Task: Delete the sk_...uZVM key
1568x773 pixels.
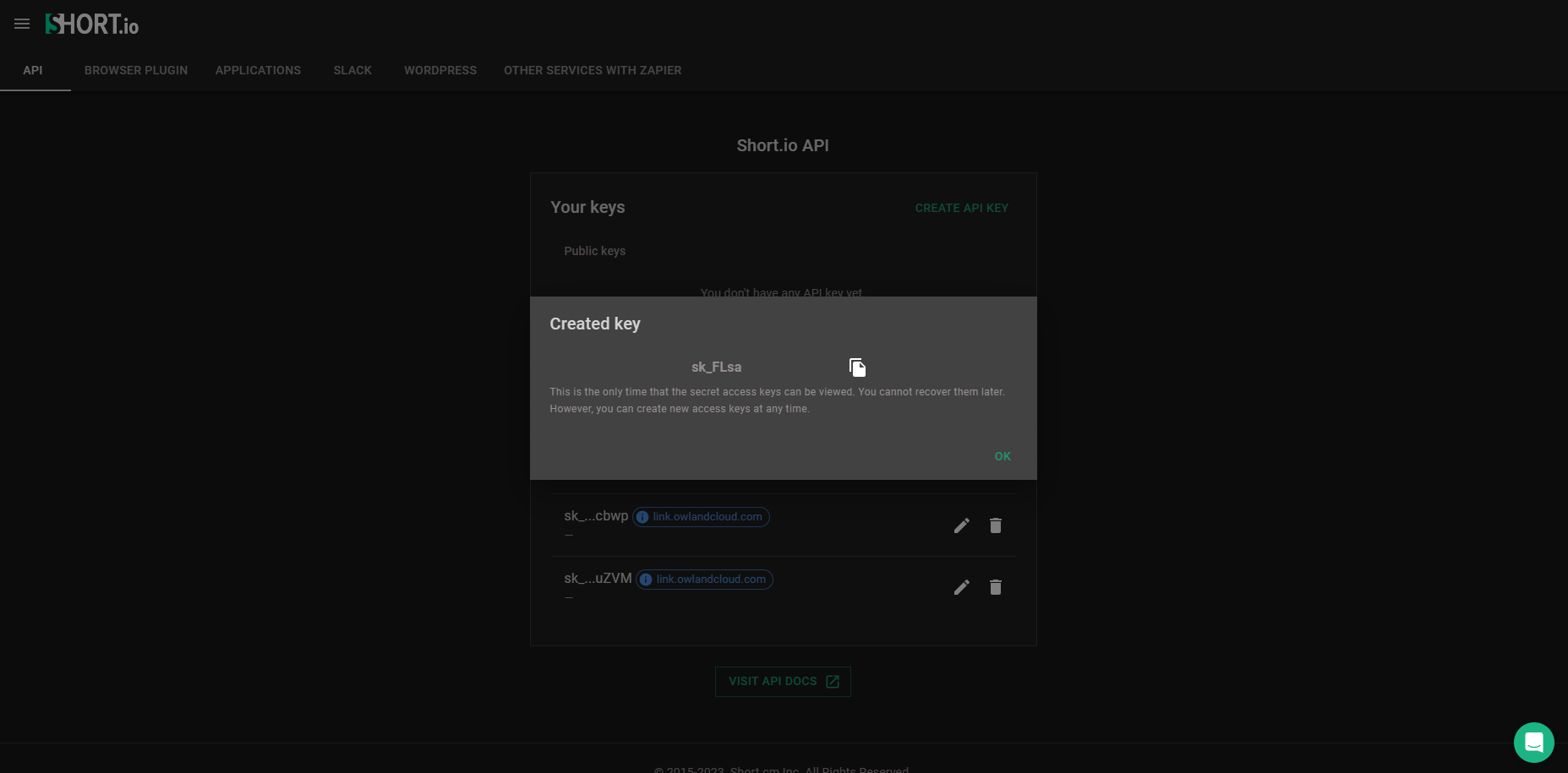Action: pyautogui.click(x=996, y=587)
